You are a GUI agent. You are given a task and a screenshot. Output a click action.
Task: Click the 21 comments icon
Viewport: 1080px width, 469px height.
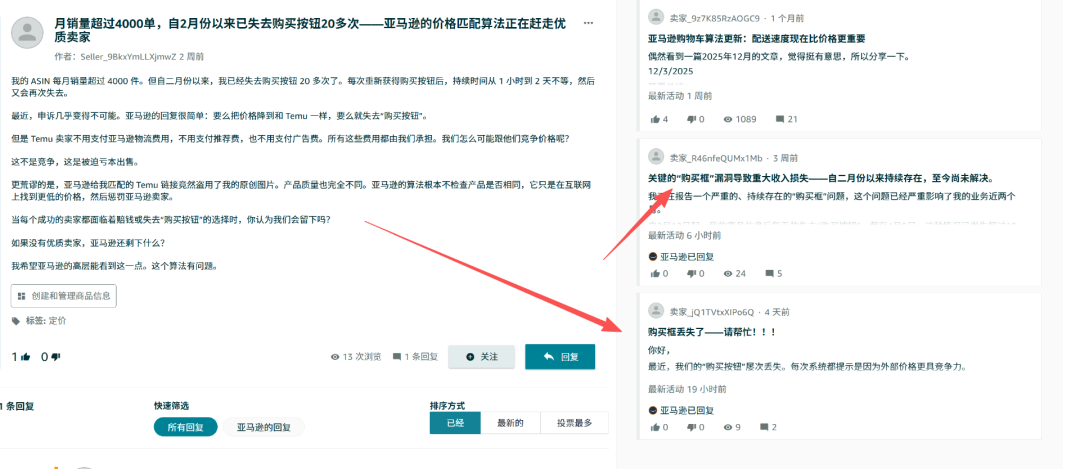pyautogui.click(x=780, y=119)
